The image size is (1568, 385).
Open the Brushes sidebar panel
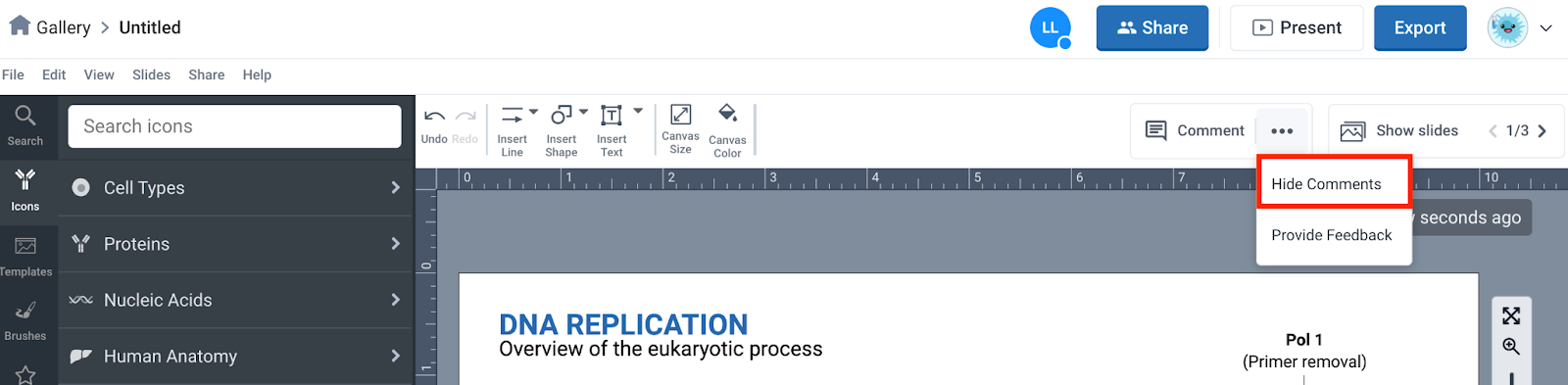(x=25, y=321)
